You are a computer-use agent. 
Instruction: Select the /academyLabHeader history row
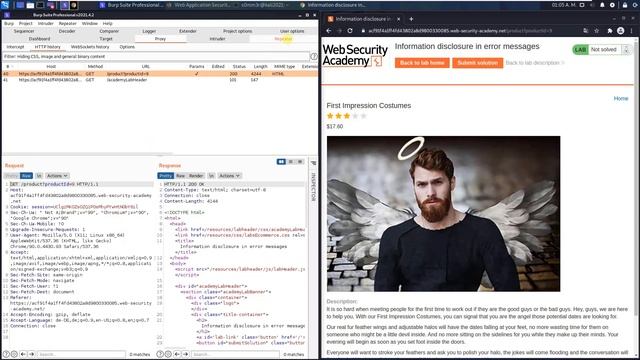(160, 80)
